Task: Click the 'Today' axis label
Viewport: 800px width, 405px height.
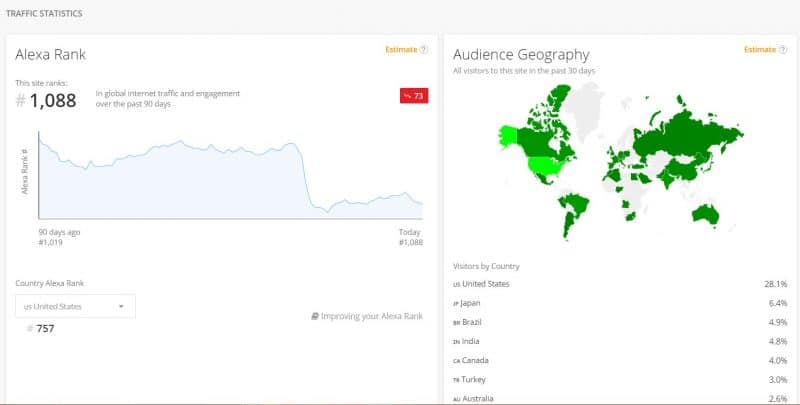Action: (410, 232)
